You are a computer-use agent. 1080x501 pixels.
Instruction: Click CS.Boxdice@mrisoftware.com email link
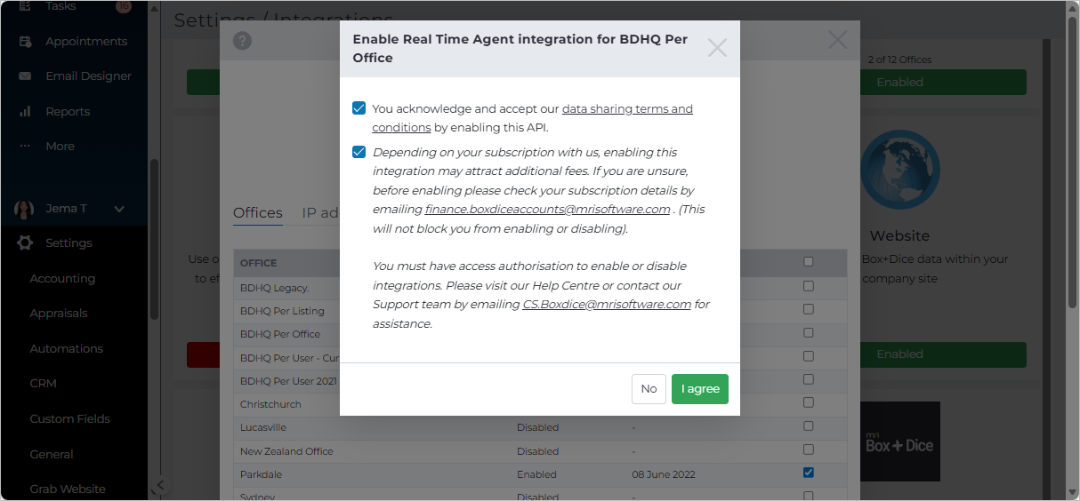pos(606,304)
